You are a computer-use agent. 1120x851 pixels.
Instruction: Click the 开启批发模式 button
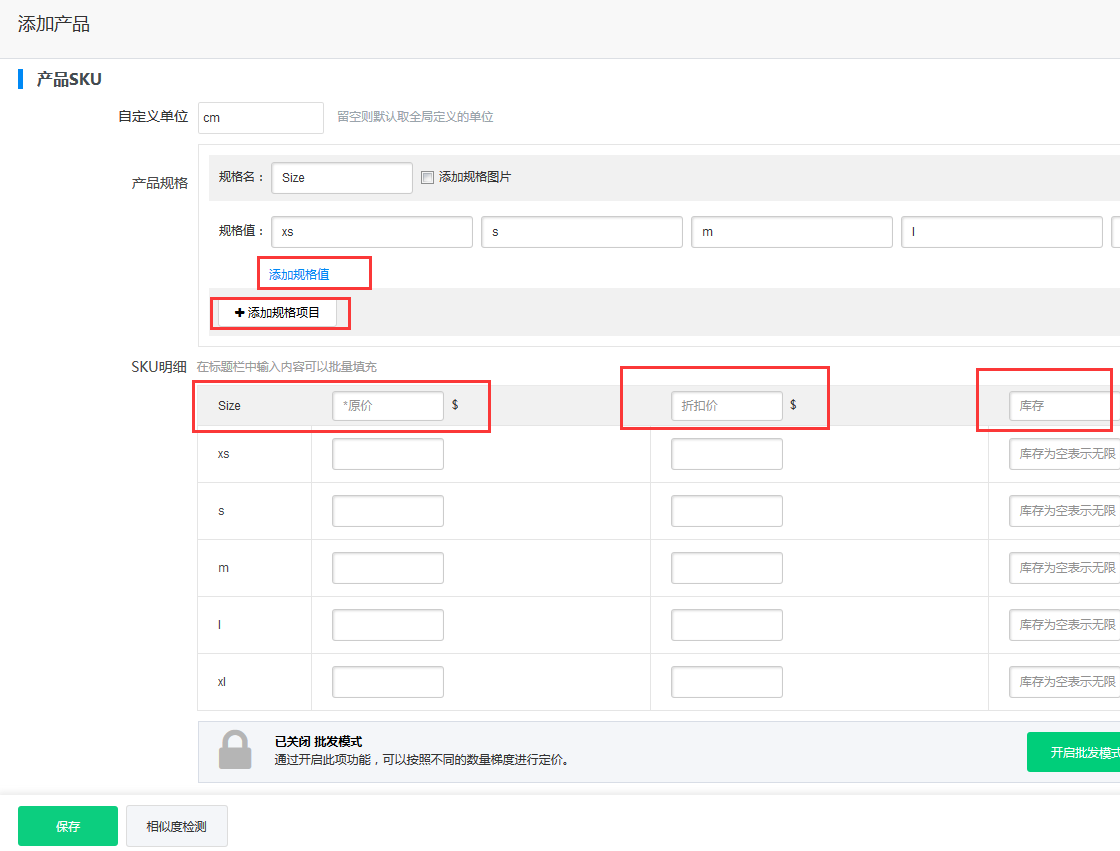[1075, 752]
